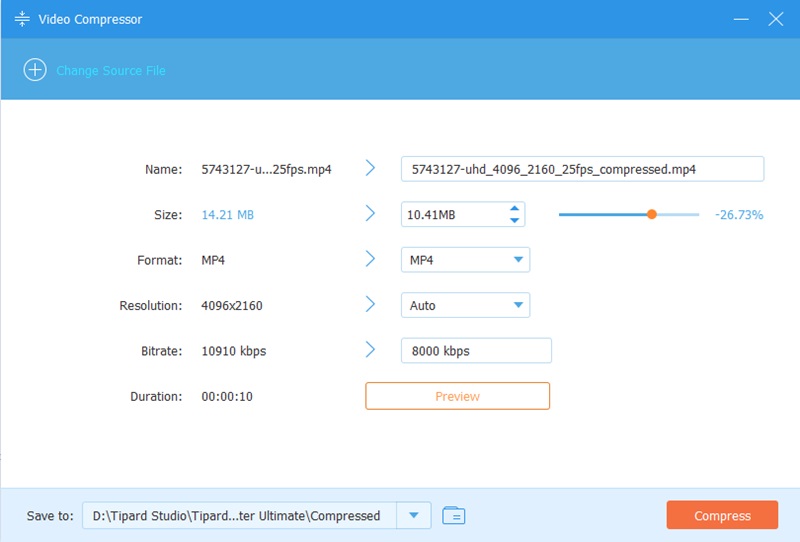Click the source bitrate 10910 kbps text
The image size is (800, 542).
click(234, 351)
